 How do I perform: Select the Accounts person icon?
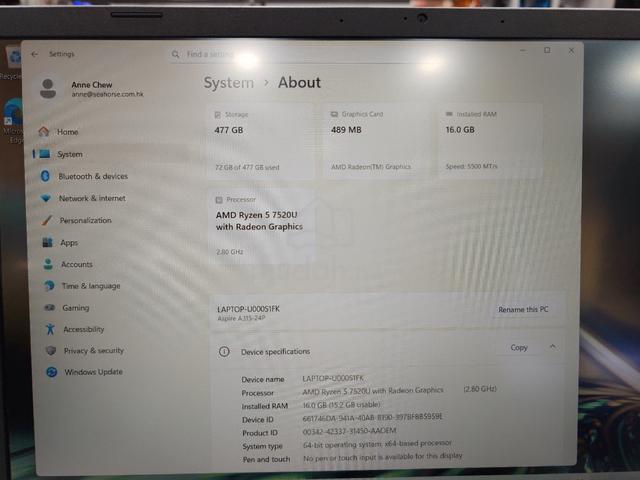[x=48, y=264]
